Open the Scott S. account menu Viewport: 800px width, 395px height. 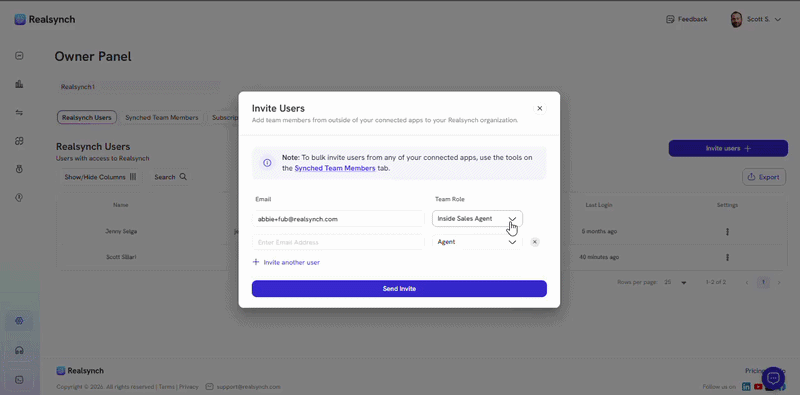click(756, 19)
